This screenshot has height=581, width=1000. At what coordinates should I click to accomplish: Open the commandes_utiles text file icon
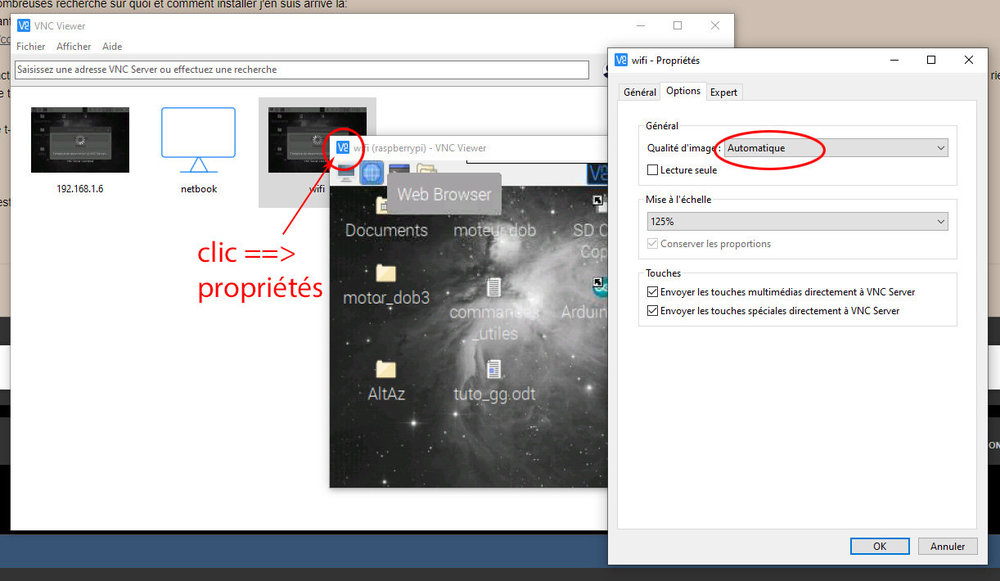point(494,288)
